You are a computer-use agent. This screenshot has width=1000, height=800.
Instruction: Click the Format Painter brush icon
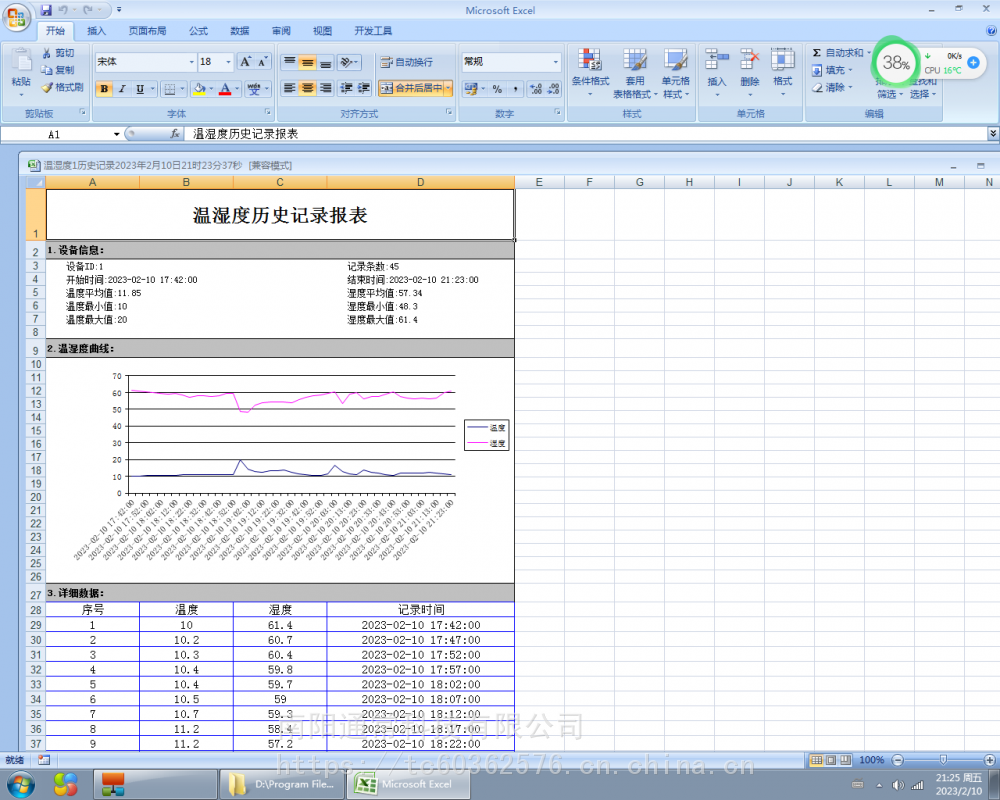tap(48, 87)
